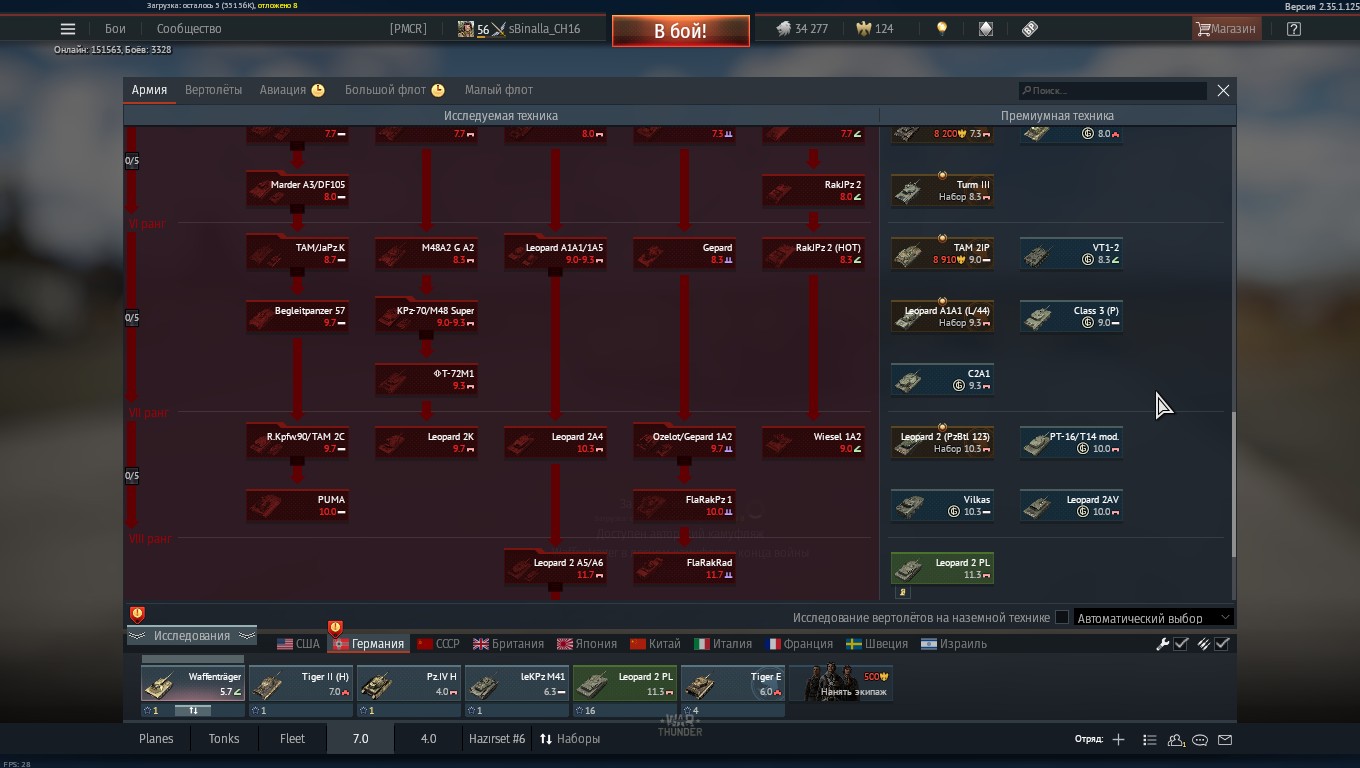This screenshot has width=1360, height=768.
Task: Click the vehicle search field
Action: (1112, 91)
